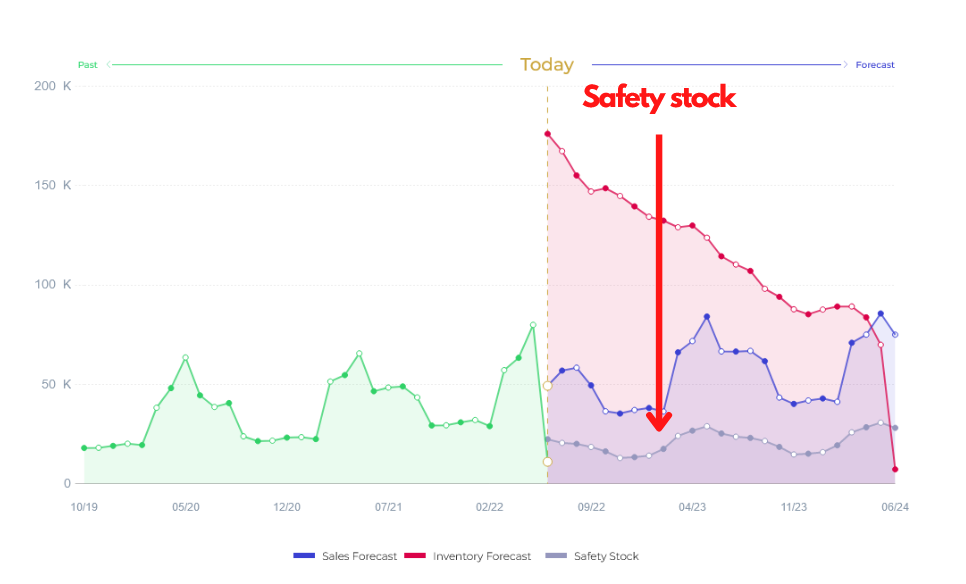Image resolution: width=966 pixels, height=584 pixels.
Task: Click the first Inventory Forecast point at Today
Action: click(547, 134)
